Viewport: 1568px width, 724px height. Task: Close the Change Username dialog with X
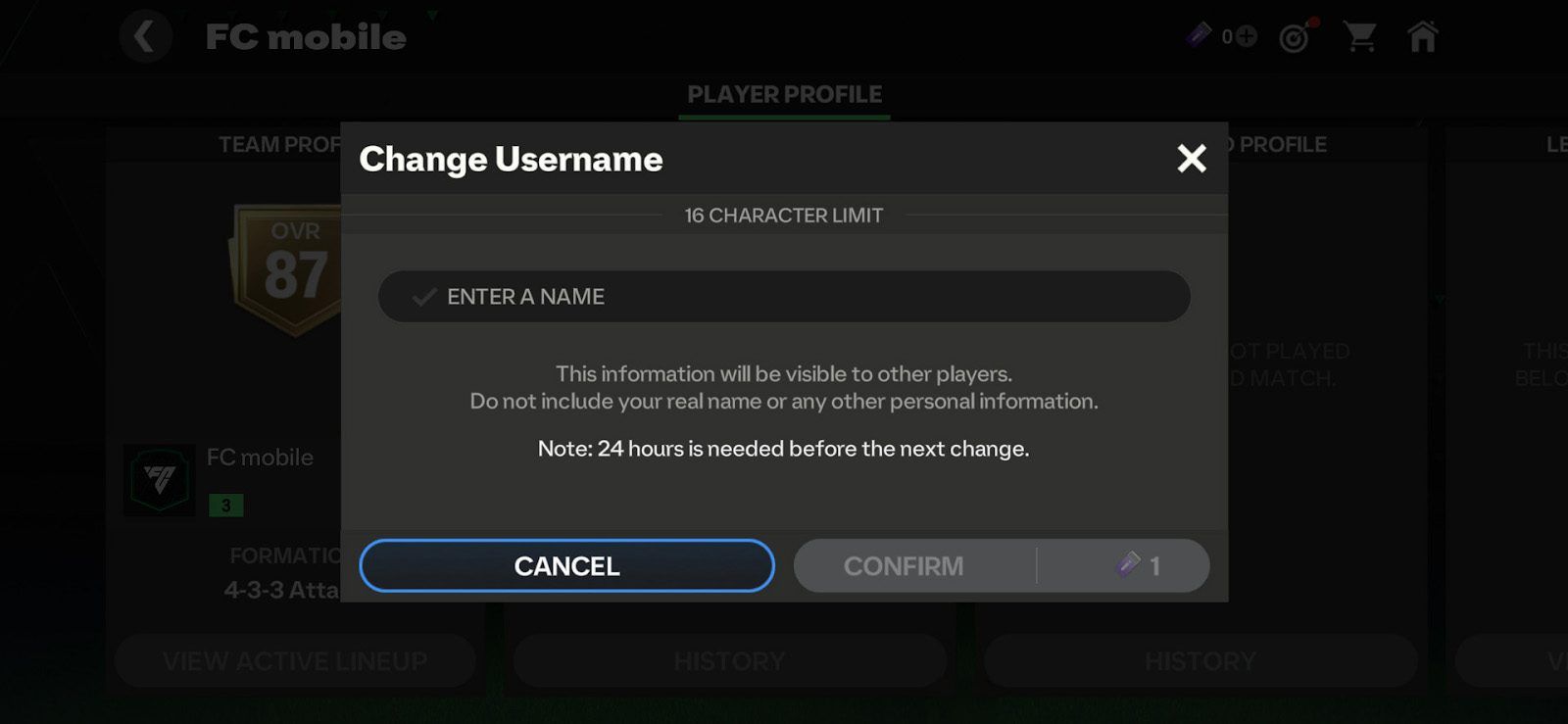tap(1192, 158)
